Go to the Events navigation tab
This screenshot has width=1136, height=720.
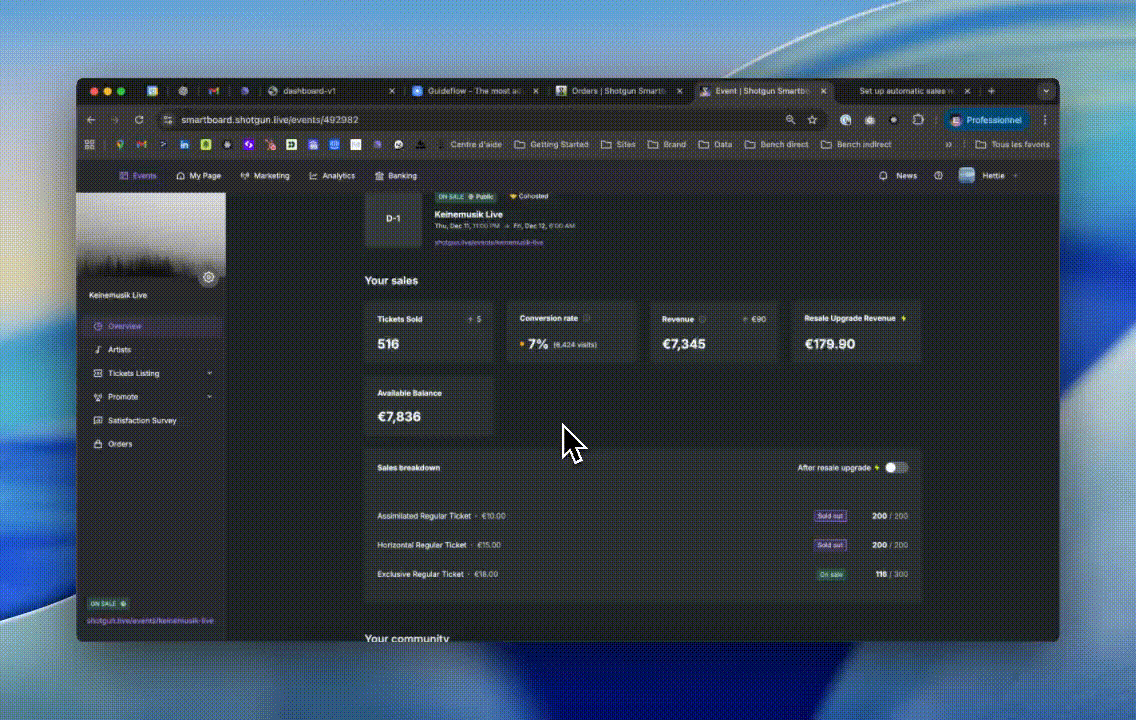click(138, 176)
